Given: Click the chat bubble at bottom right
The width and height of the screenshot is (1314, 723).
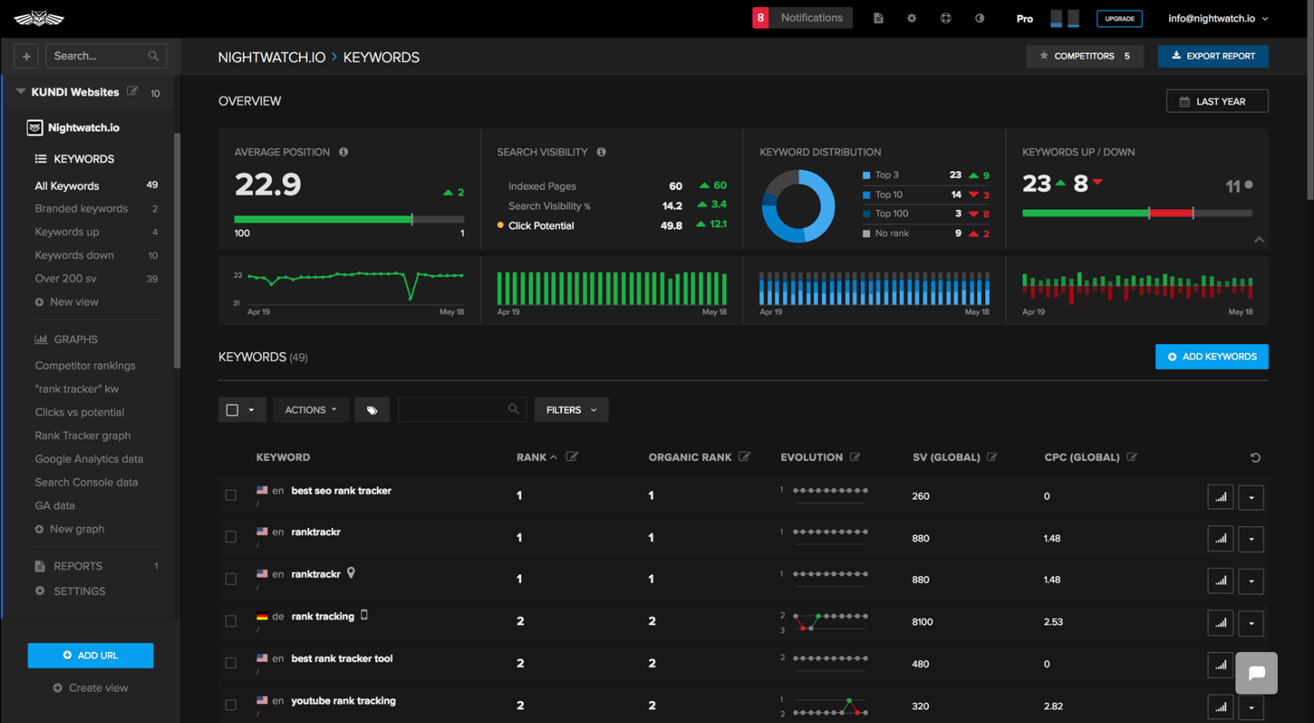Looking at the screenshot, I should coord(1257,673).
